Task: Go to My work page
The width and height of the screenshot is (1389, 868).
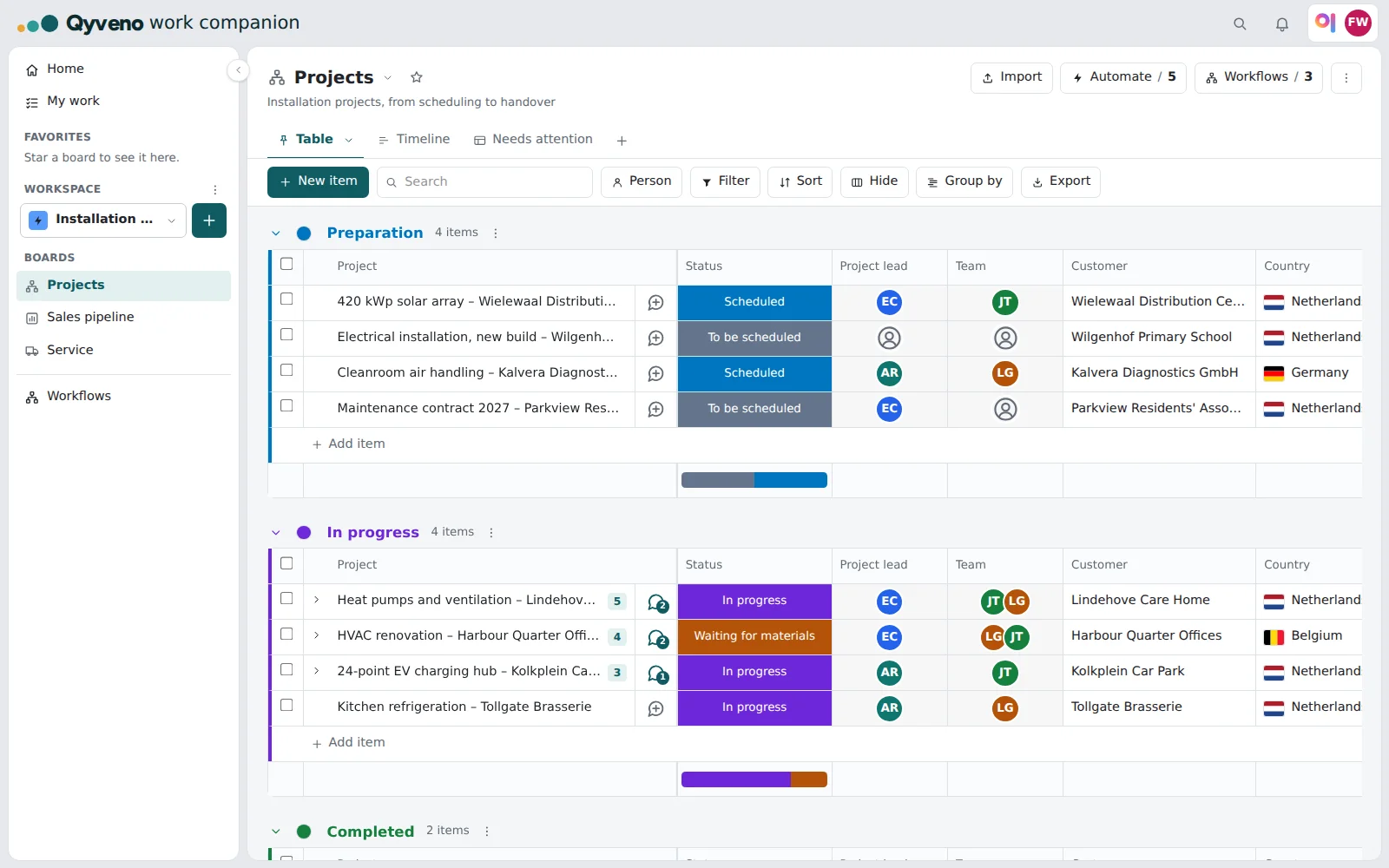Action: coord(123,102)
